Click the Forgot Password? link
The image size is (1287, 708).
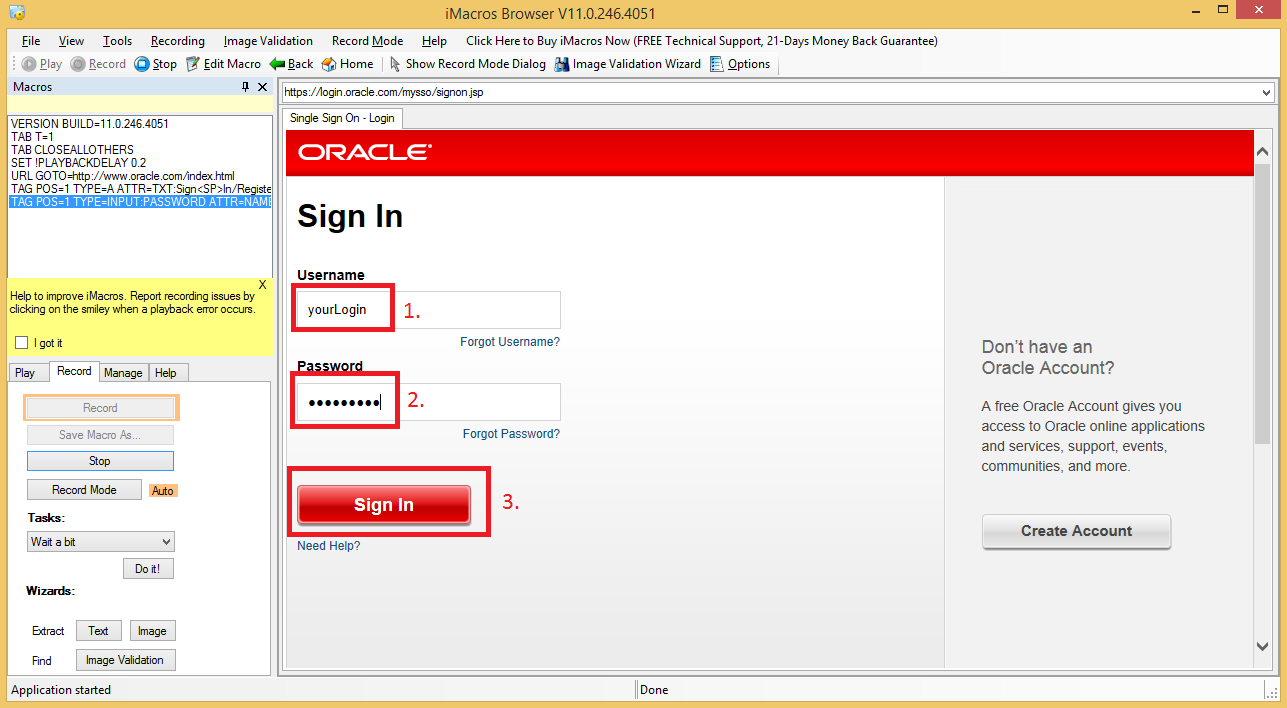pyautogui.click(x=511, y=434)
